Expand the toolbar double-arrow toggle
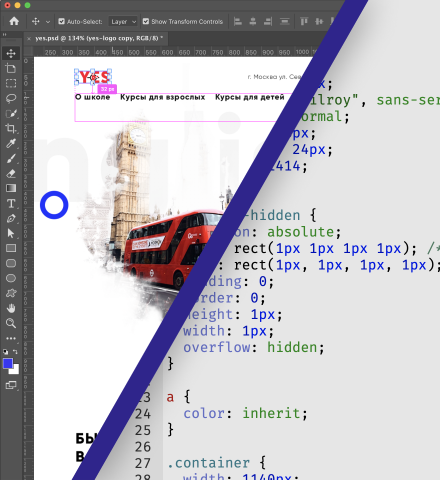The image size is (440, 480). [x=4, y=34]
